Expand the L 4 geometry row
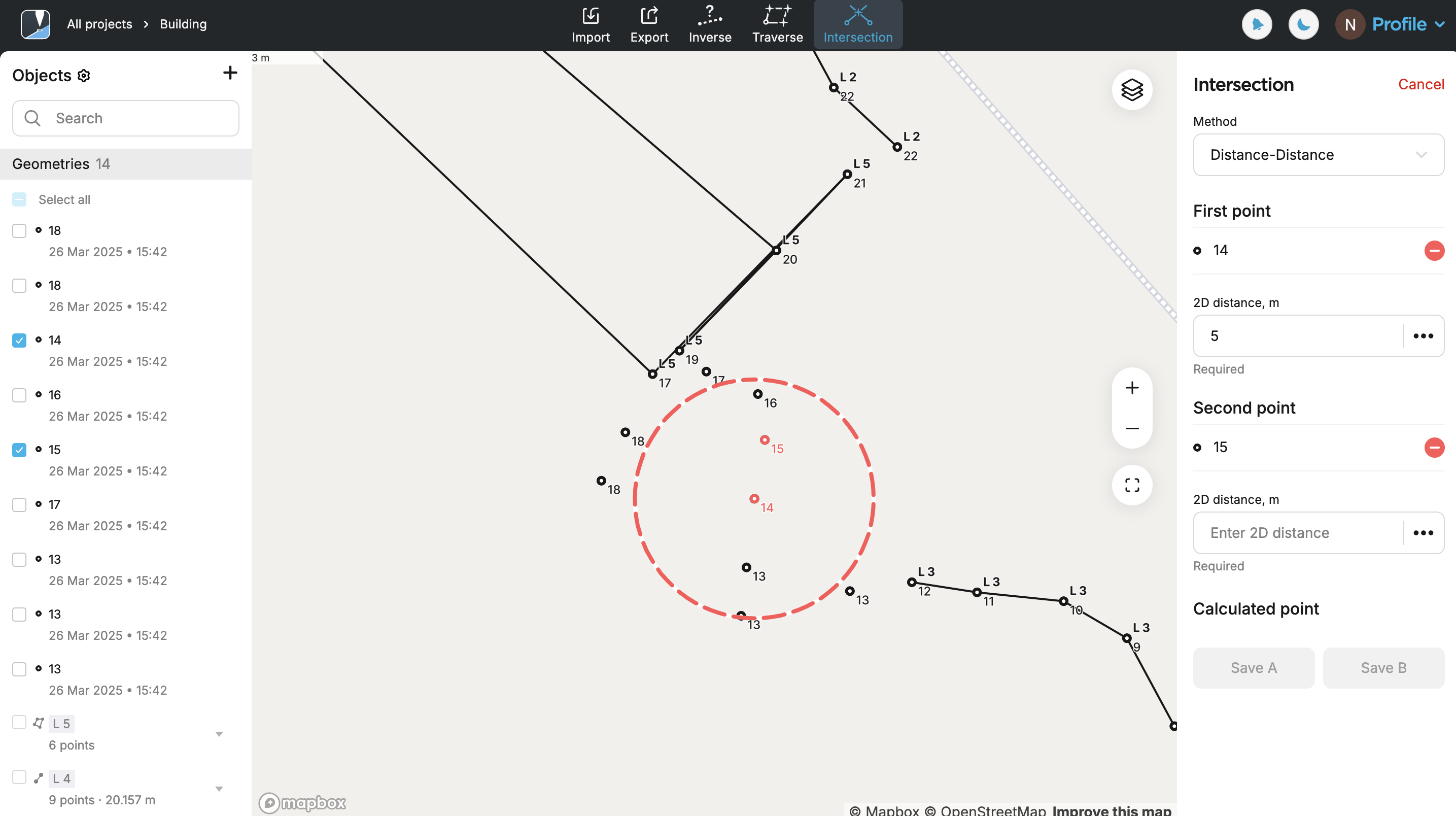Viewport: 1456px width, 816px height. pos(219,789)
